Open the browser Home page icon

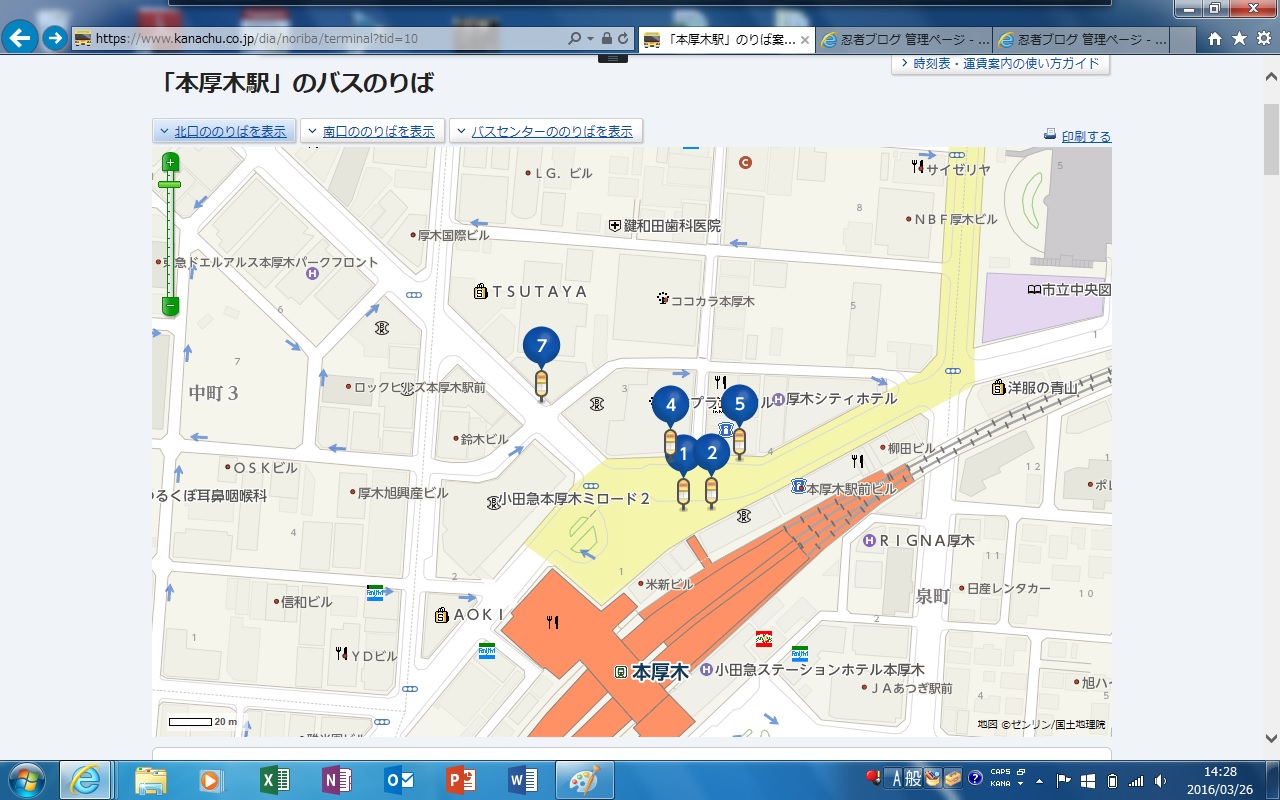pos(1215,39)
